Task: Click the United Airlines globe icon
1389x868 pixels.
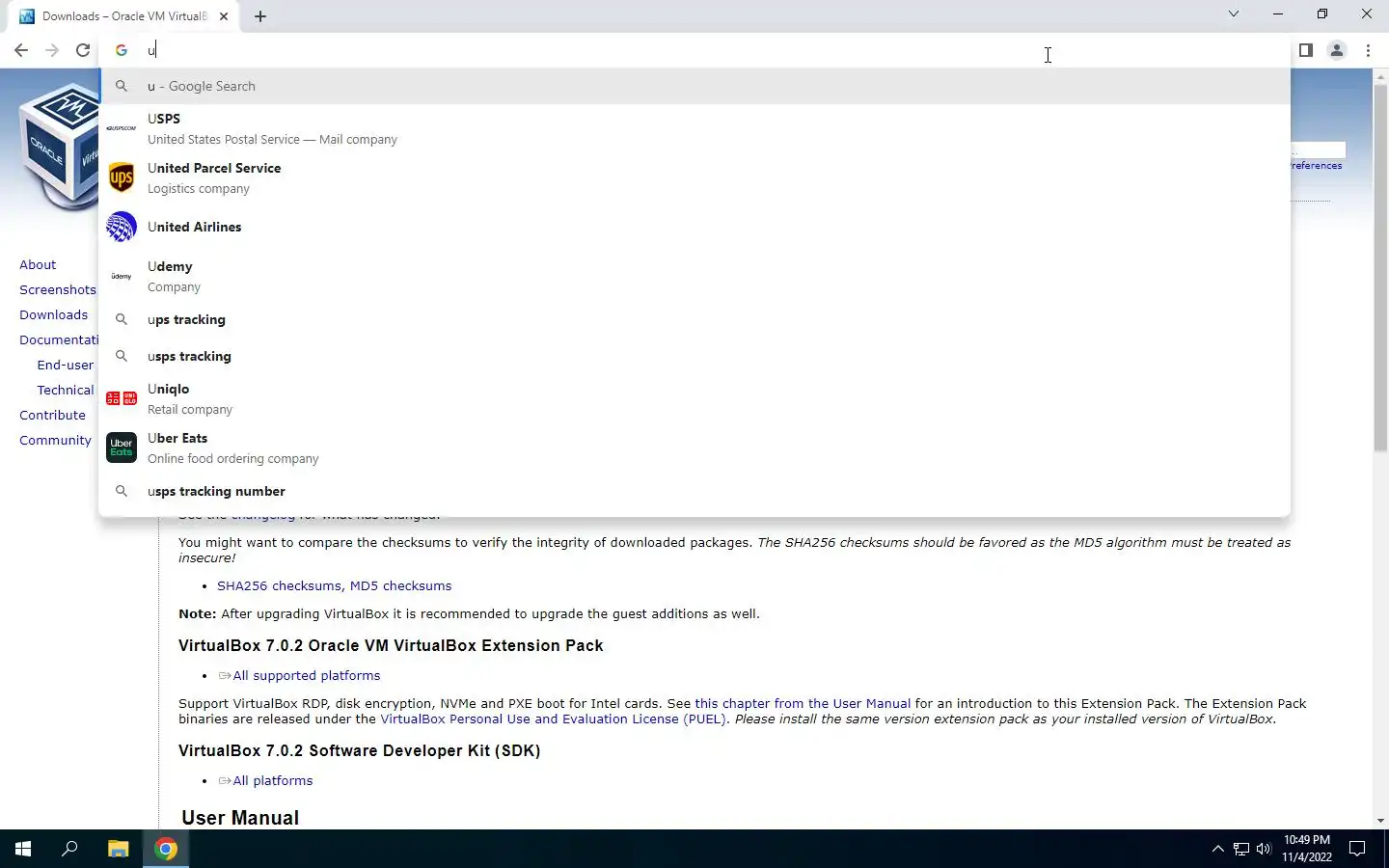Action: [122, 227]
